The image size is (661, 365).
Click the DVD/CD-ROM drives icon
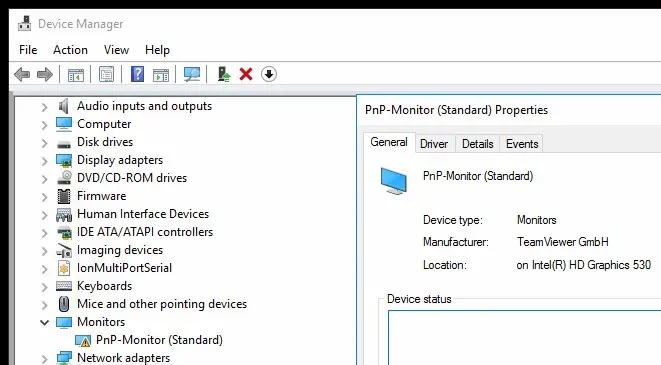pos(64,178)
